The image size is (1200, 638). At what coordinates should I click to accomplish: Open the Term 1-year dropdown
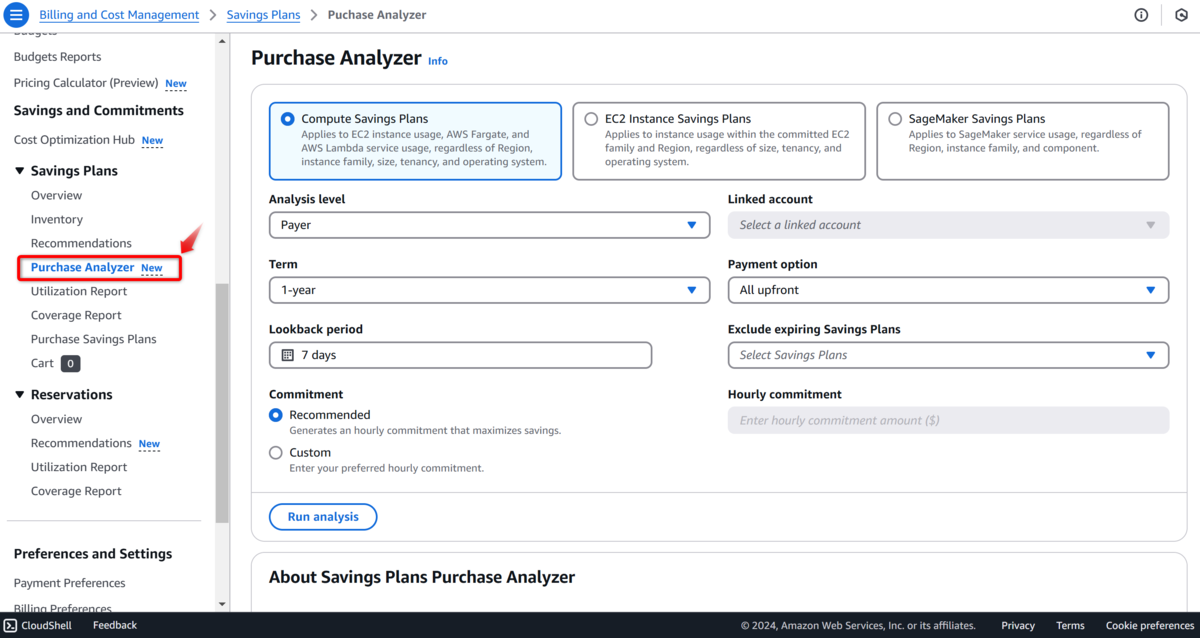tap(489, 290)
